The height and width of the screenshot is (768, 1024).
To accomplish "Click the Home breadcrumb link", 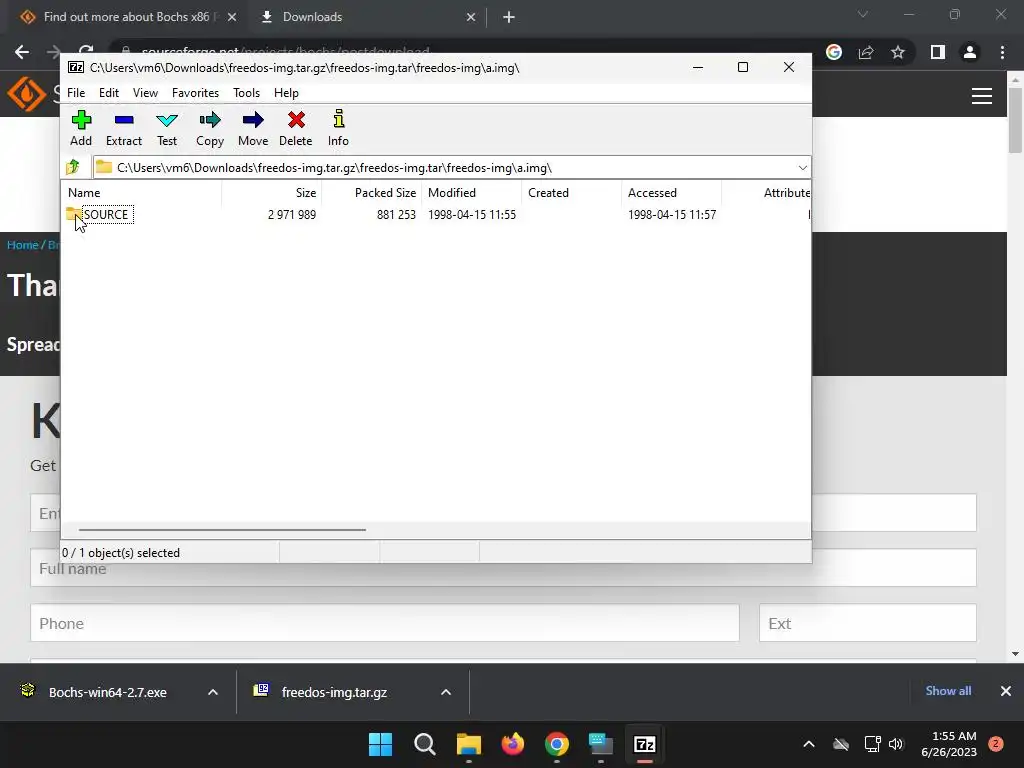I will tap(23, 245).
